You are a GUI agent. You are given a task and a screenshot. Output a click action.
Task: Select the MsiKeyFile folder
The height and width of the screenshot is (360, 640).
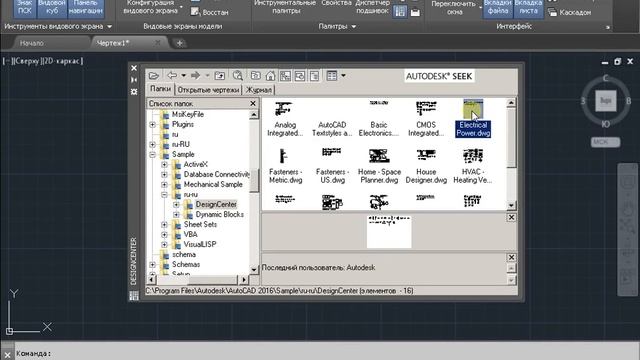(187, 114)
